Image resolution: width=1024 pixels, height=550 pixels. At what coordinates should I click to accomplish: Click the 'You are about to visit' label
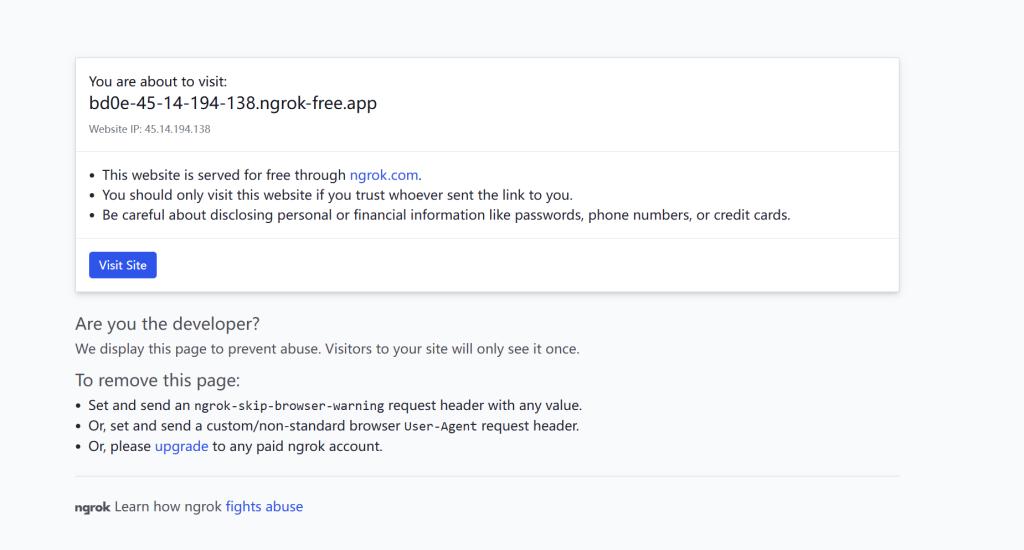(x=157, y=81)
